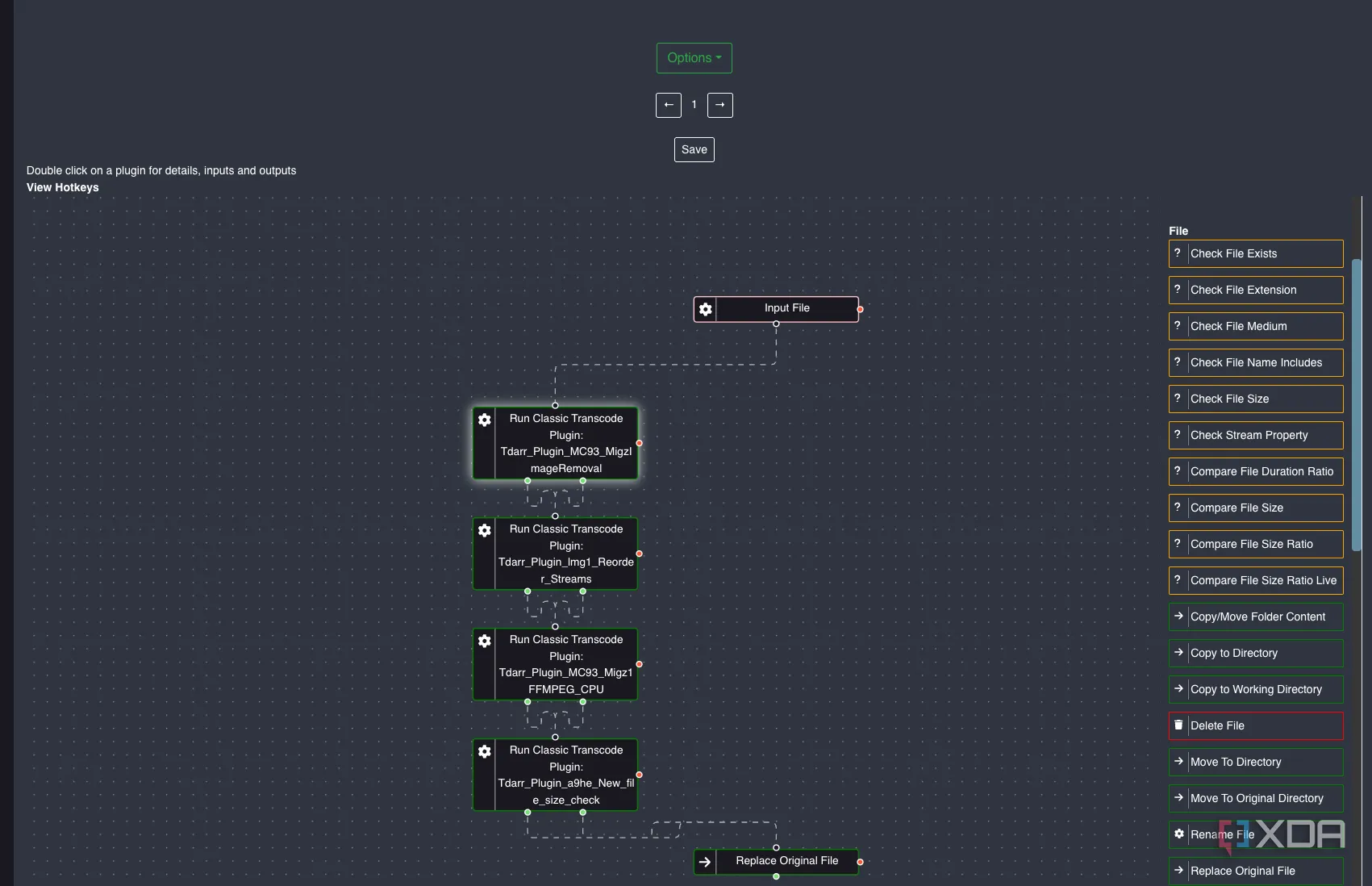Click arrow icon on Replace Original File node
The height and width of the screenshot is (886, 1372).
[x=705, y=862]
